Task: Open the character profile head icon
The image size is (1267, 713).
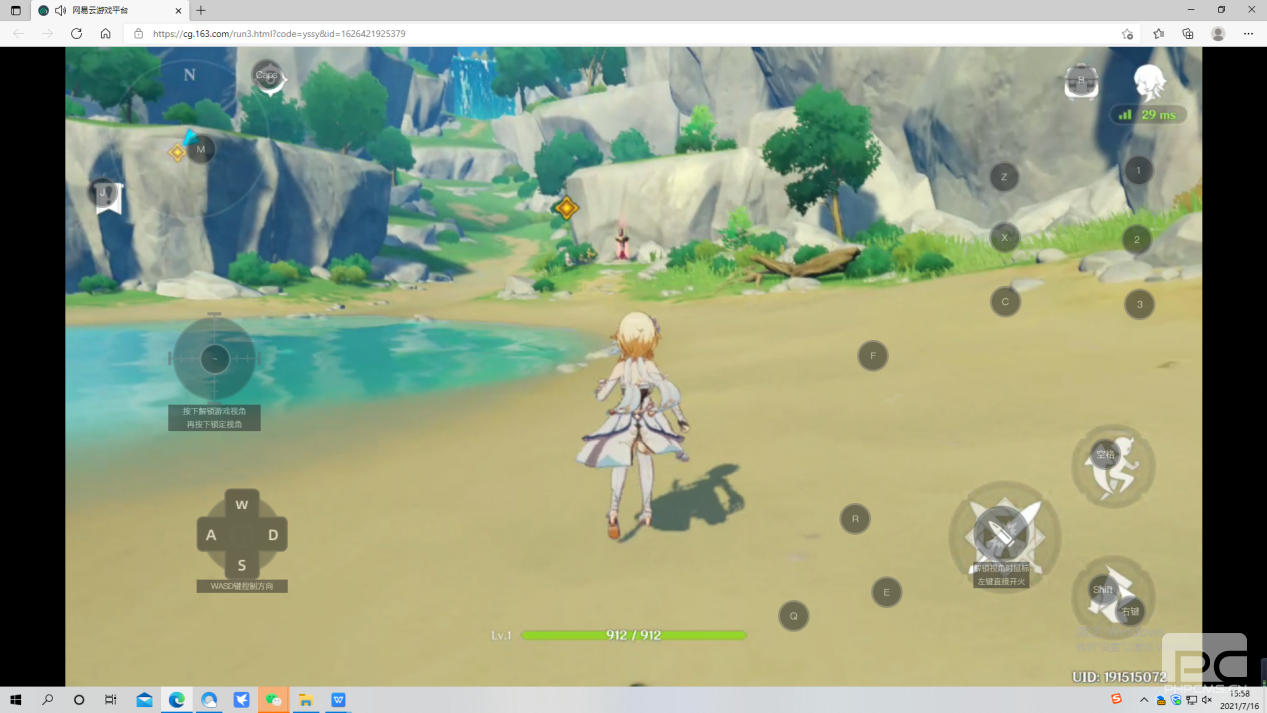Action: tap(1150, 83)
